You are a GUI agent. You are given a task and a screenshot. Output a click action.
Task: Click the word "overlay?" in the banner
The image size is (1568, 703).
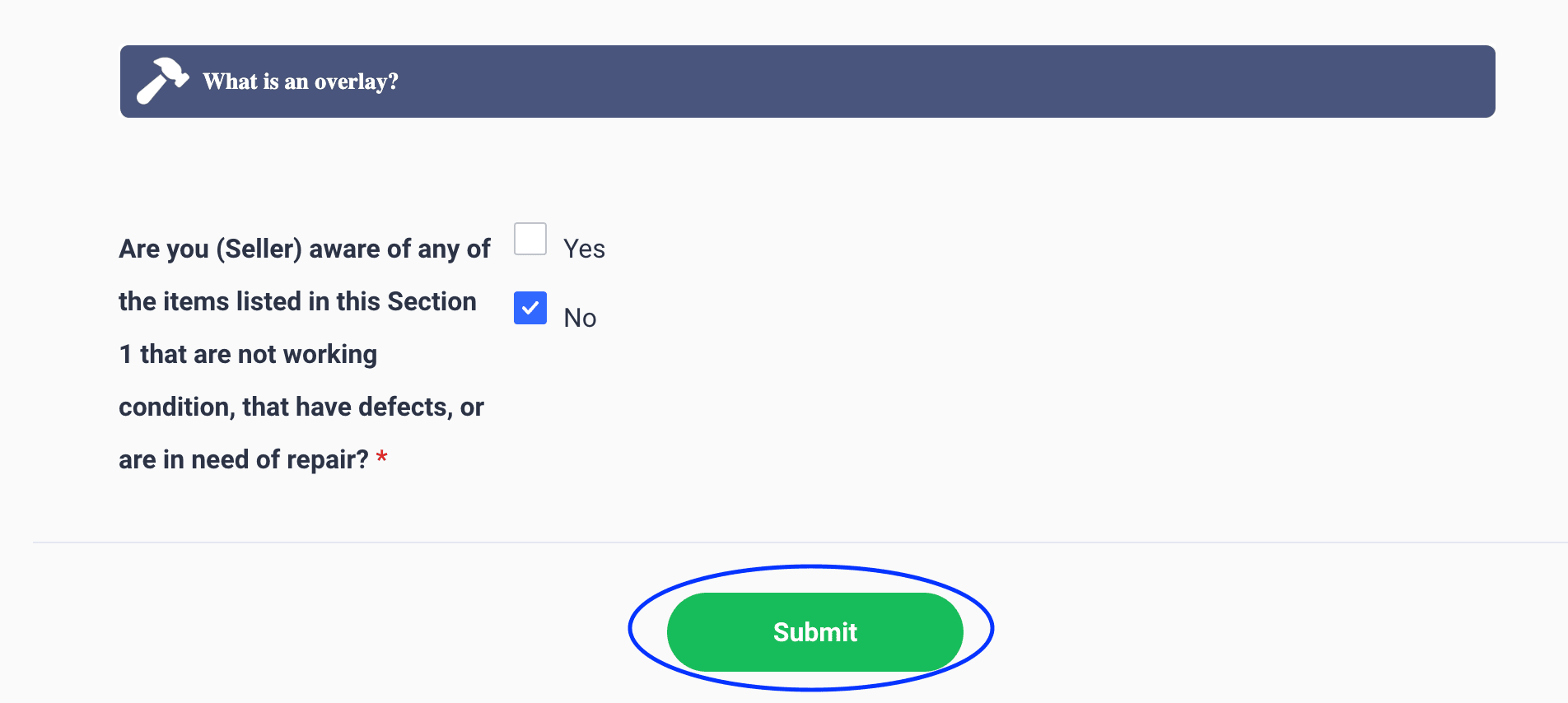coord(356,81)
